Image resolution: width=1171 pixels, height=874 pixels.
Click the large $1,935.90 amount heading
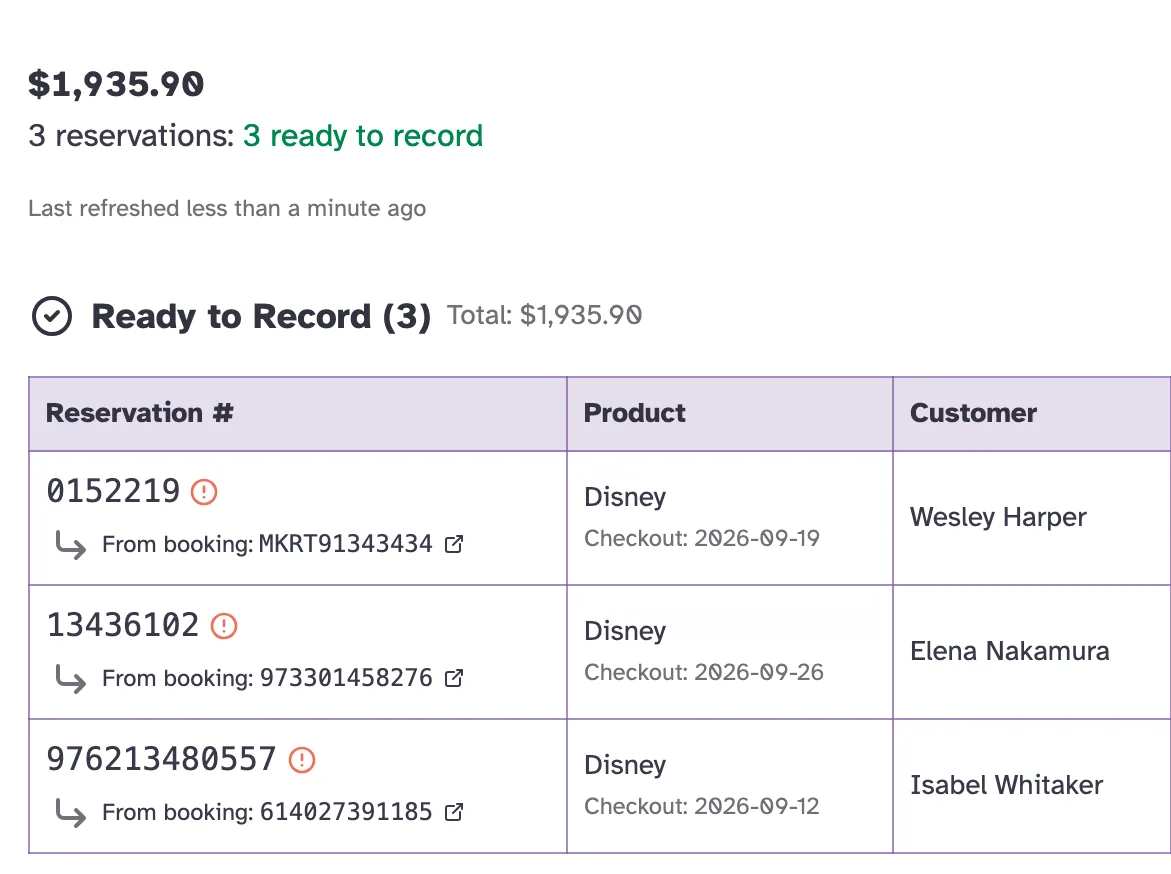tap(116, 84)
